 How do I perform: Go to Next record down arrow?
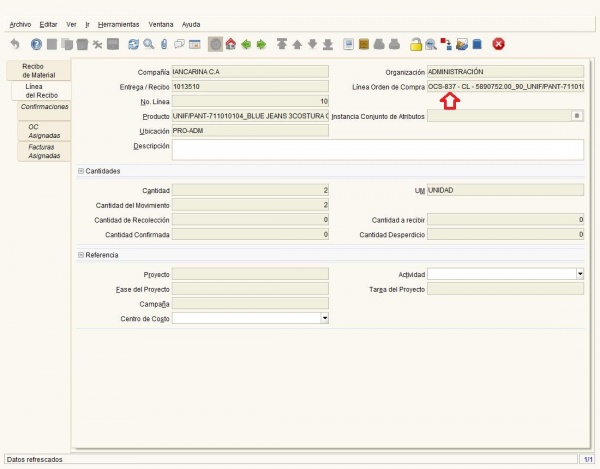313,44
